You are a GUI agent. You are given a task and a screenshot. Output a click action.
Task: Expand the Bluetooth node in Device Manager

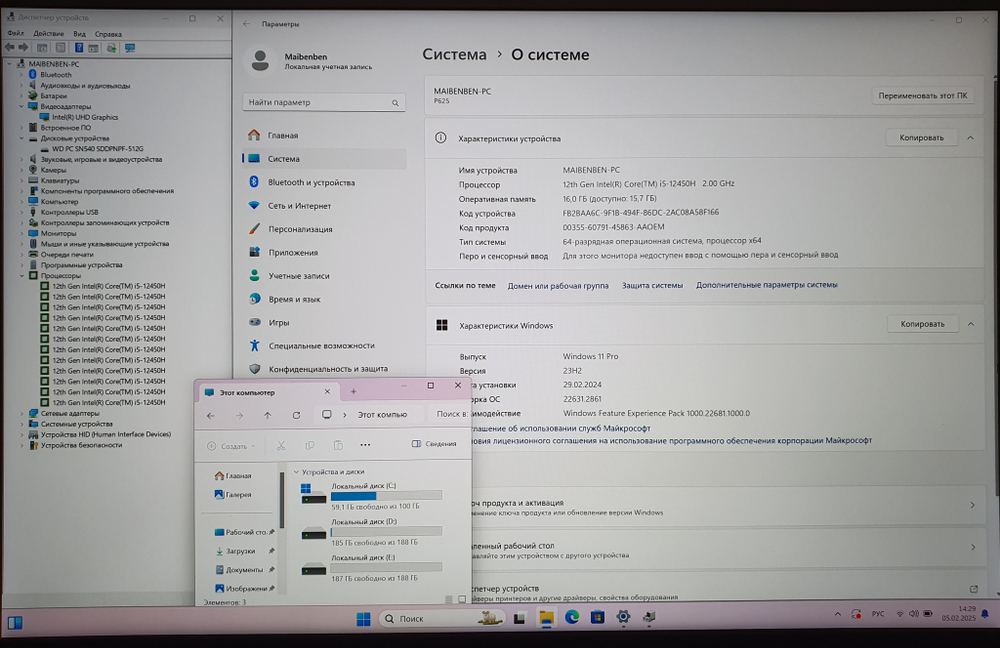20,74
